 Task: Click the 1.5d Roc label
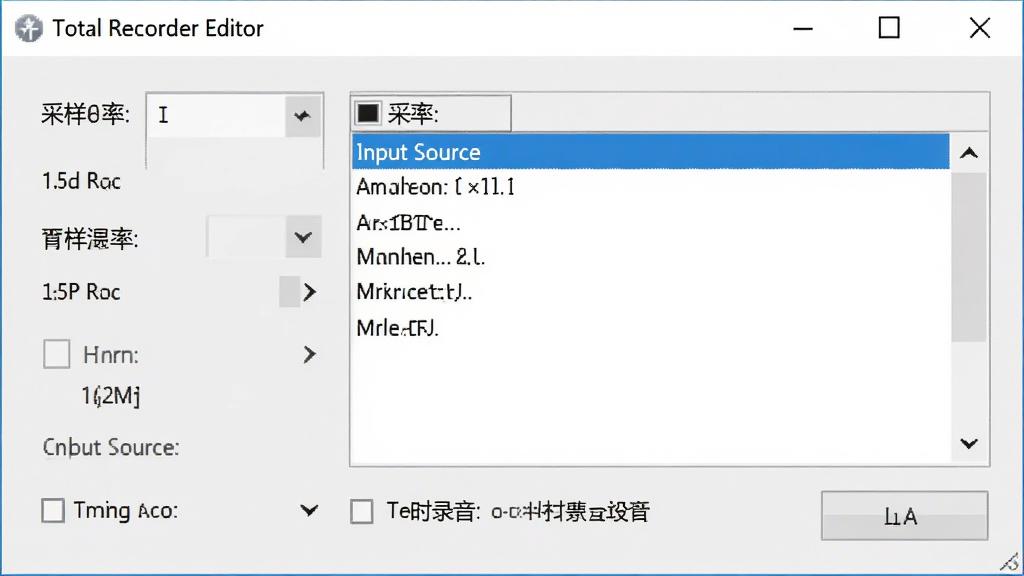(x=82, y=182)
